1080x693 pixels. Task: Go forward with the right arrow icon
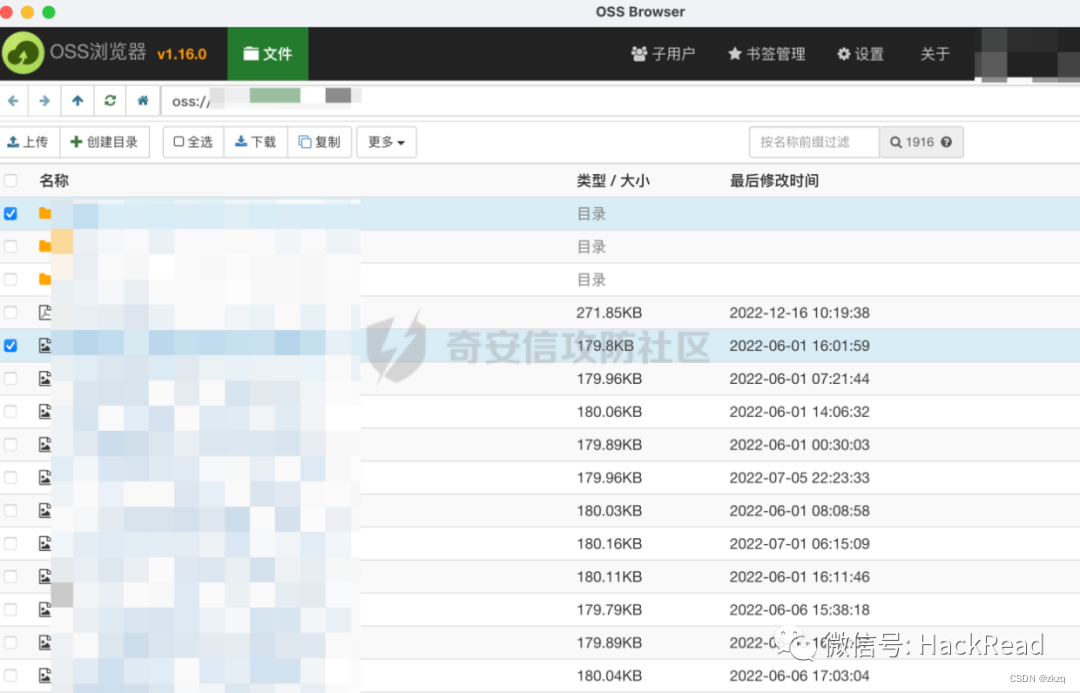(45, 101)
